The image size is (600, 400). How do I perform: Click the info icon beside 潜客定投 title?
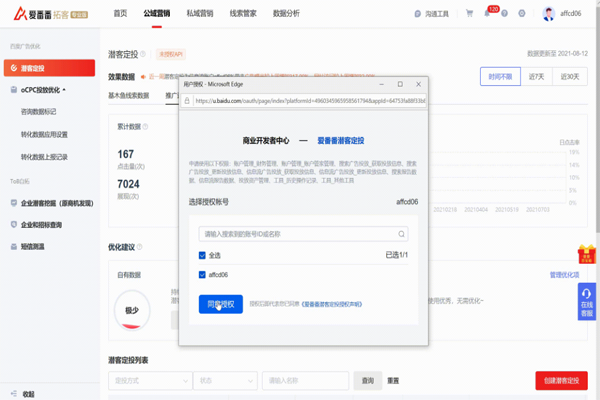[143, 54]
